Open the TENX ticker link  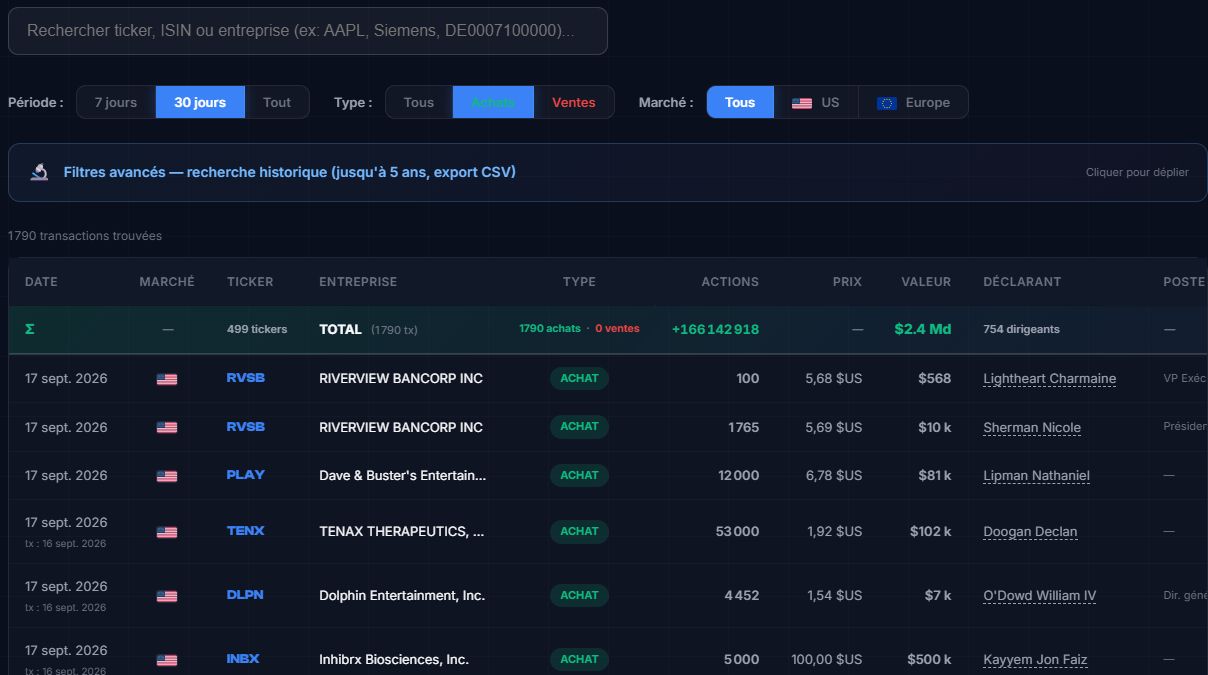coord(246,531)
